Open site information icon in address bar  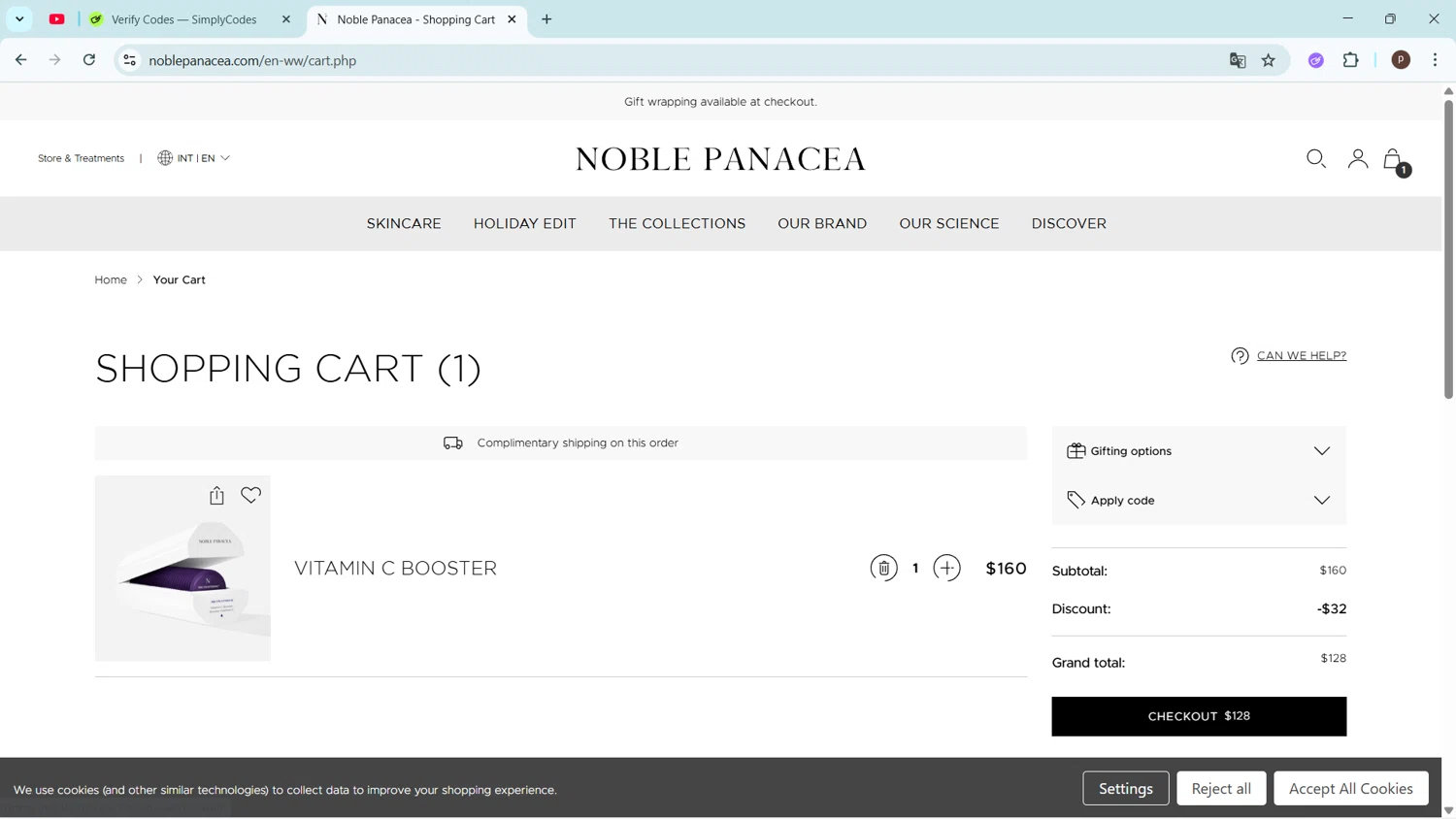pos(129,60)
